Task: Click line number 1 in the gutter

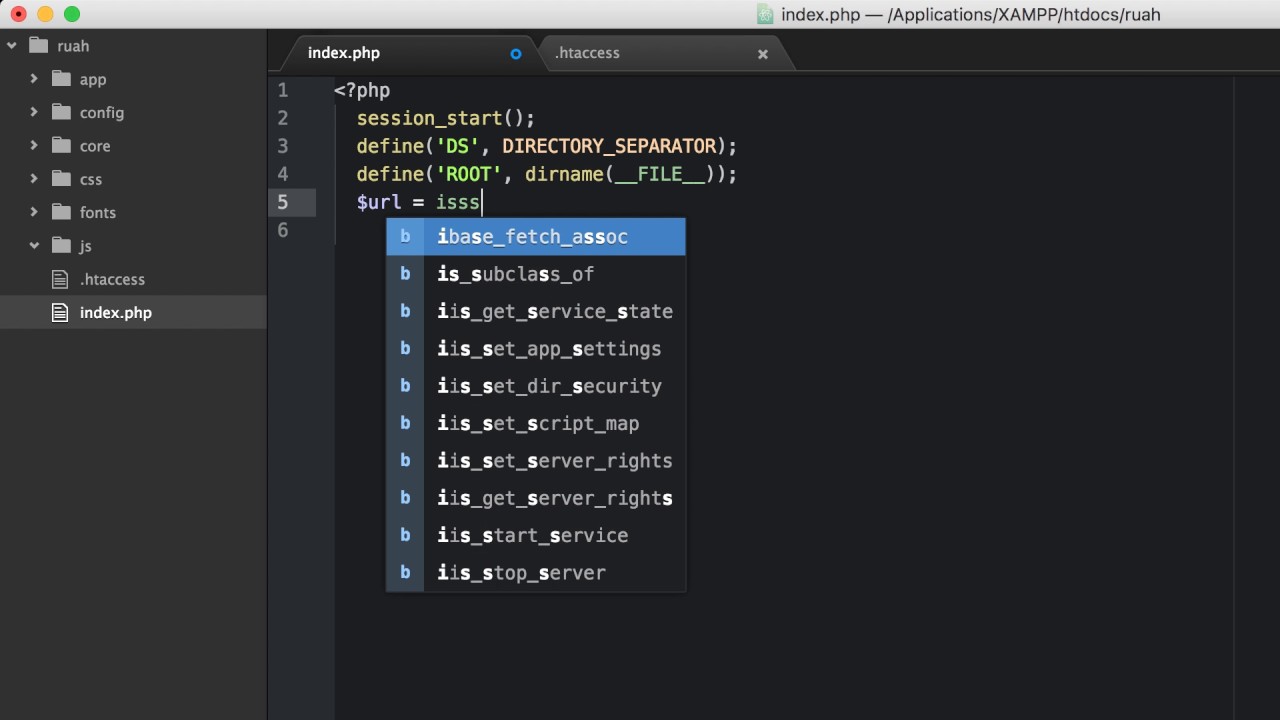Action: [283, 90]
